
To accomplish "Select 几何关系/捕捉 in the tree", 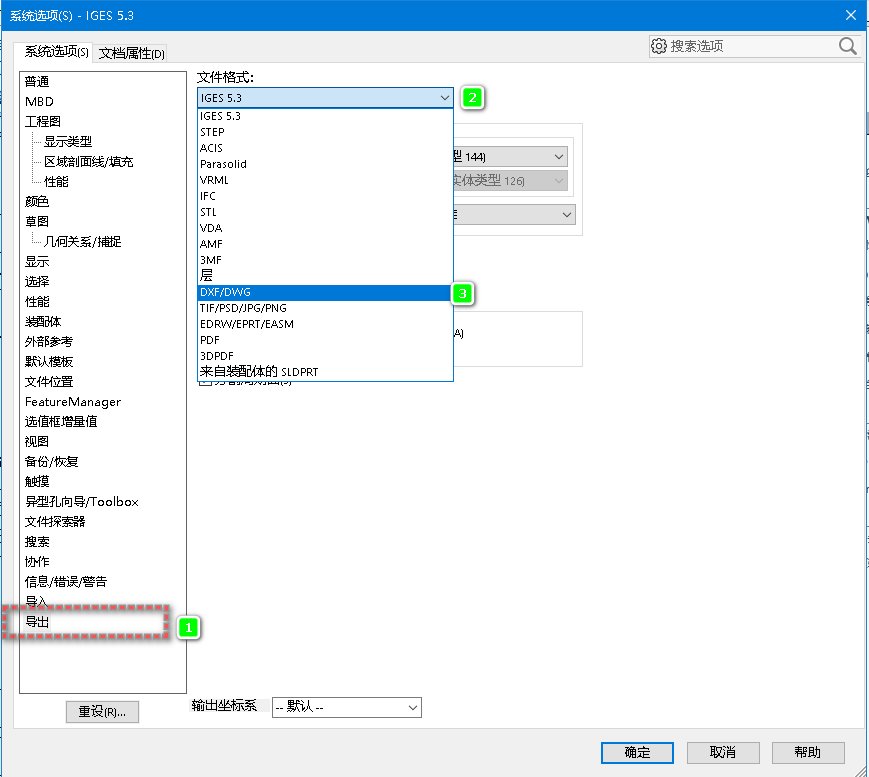I will click(x=83, y=242).
